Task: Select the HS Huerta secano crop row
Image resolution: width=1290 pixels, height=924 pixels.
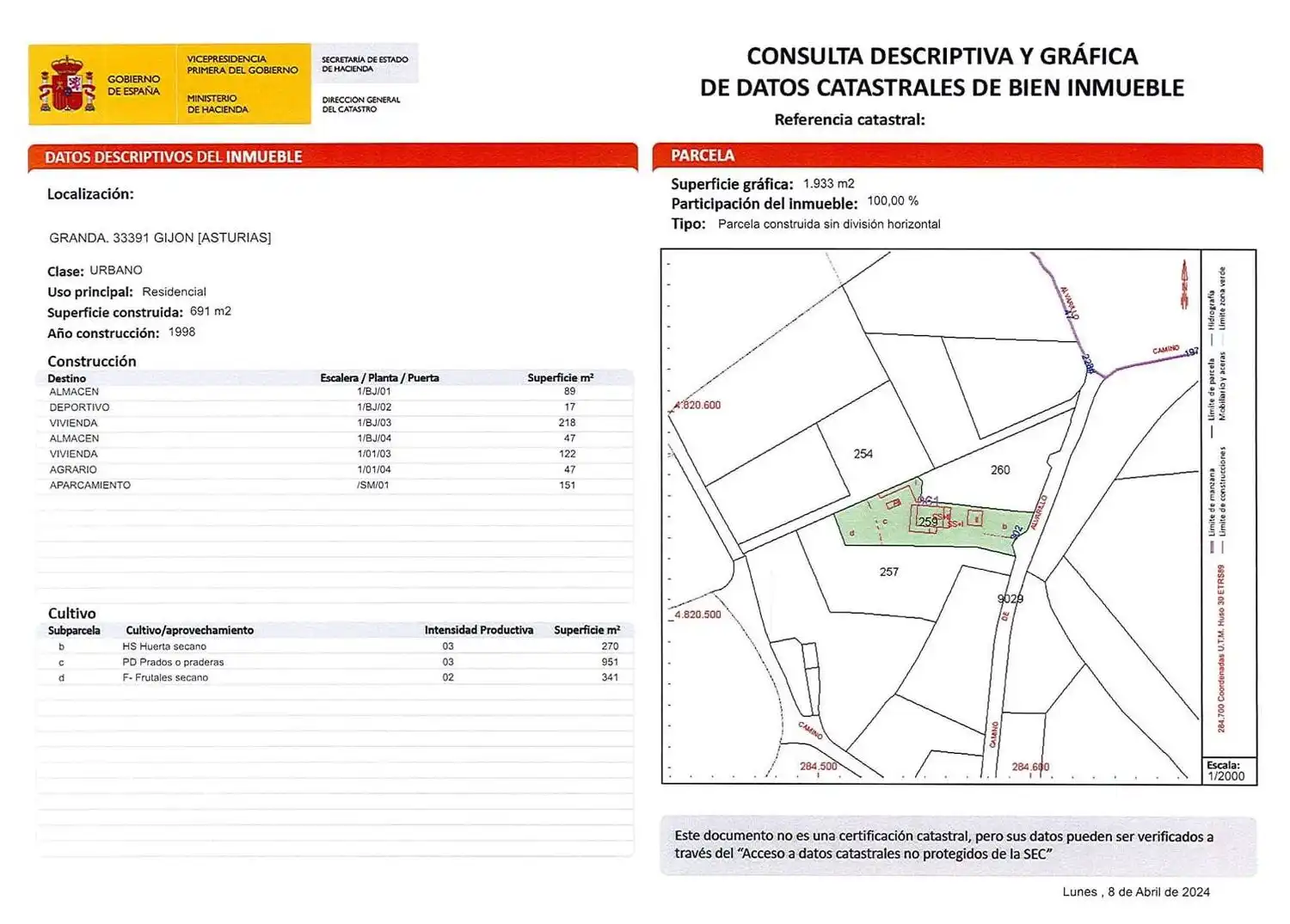Action: tap(335, 646)
